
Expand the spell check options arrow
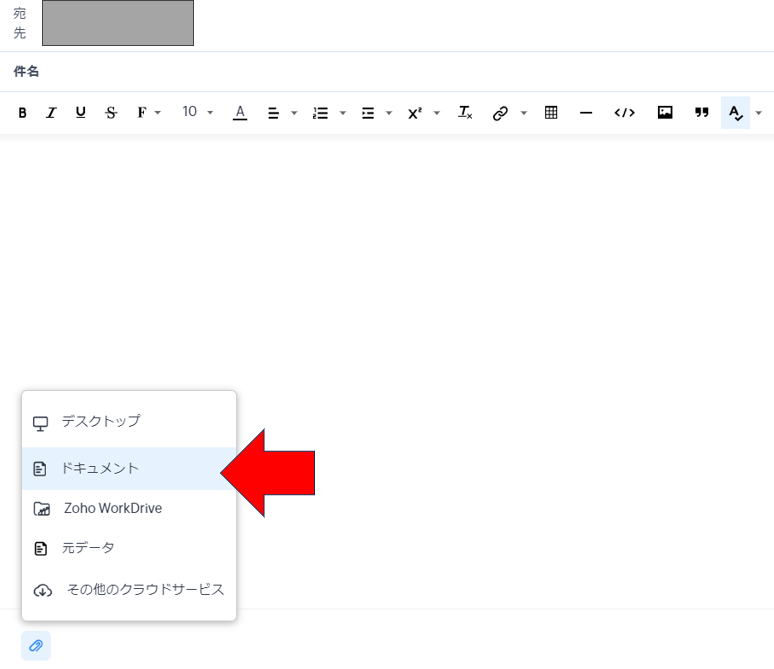click(x=759, y=113)
